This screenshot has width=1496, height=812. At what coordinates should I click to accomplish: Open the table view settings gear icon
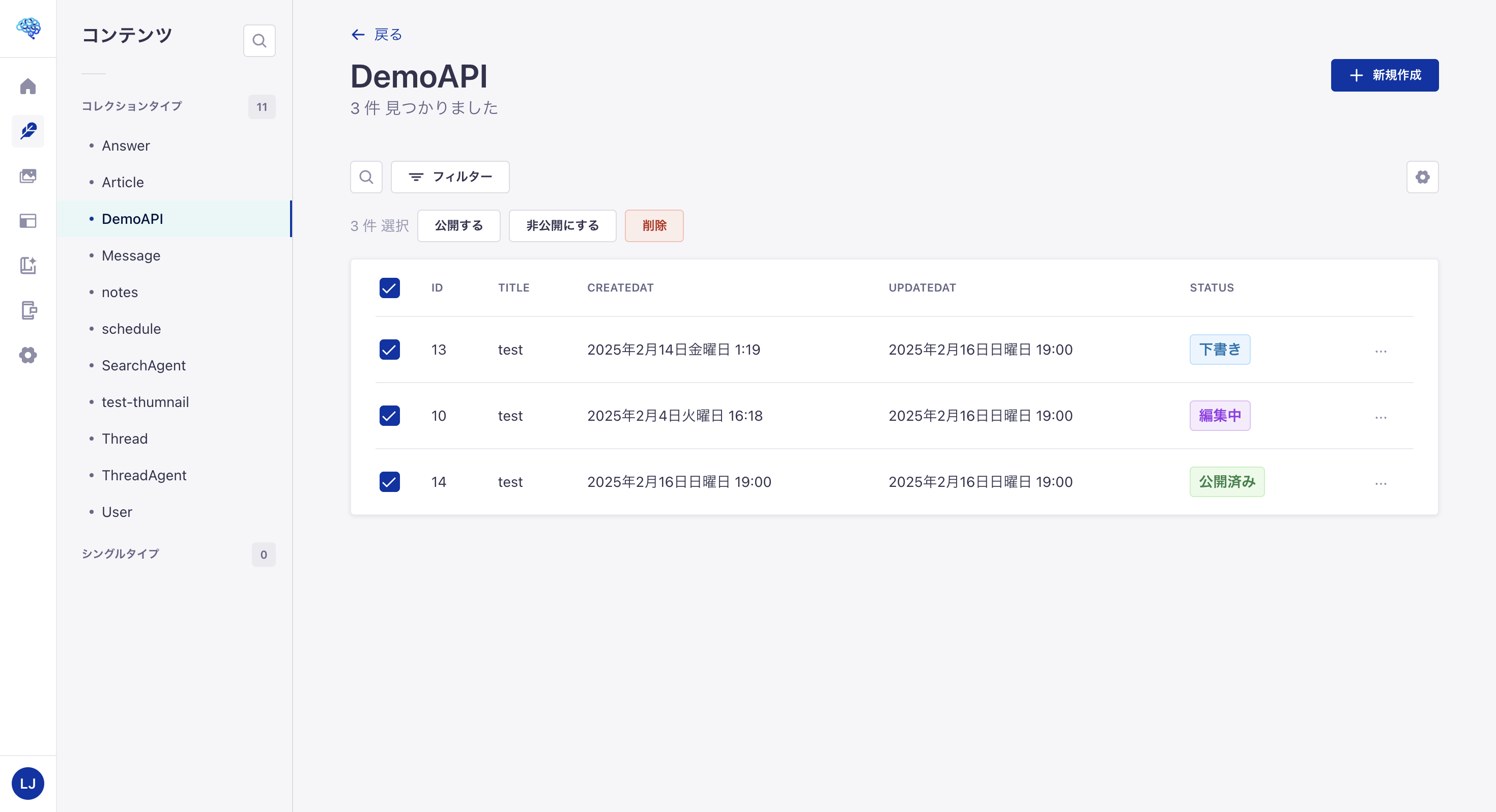tap(1422, 177)
